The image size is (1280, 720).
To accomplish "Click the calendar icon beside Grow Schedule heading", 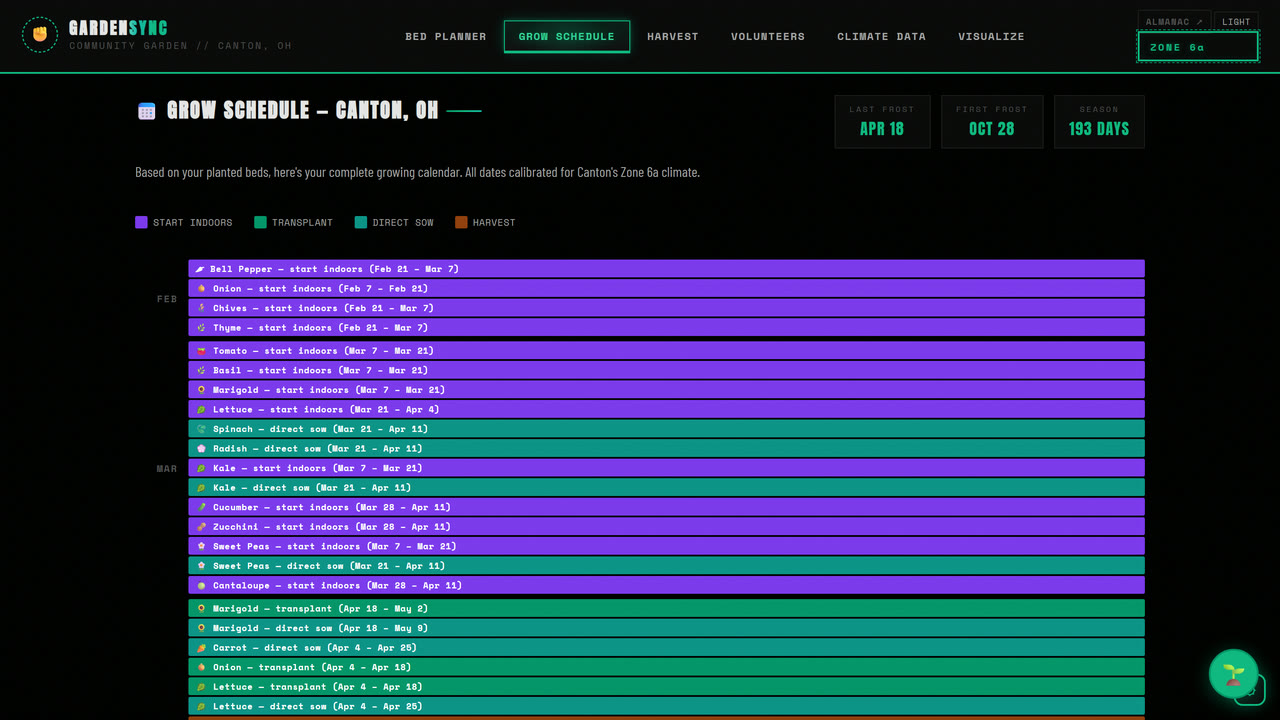I will click(x=147, y=111).
